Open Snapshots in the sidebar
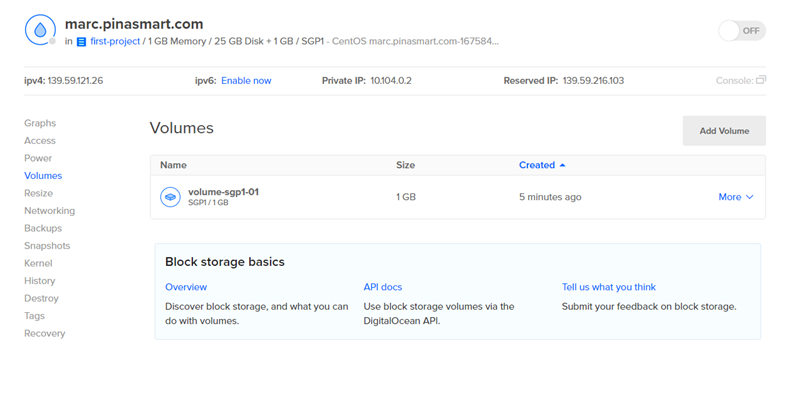 [47, 246]
